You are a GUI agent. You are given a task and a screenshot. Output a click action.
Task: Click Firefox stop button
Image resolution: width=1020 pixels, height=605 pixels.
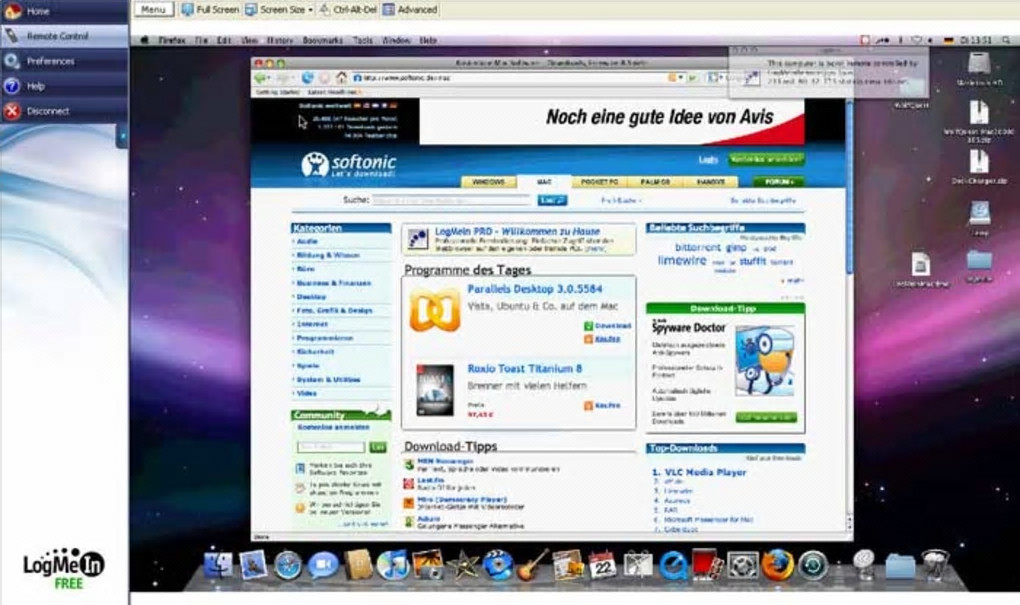(x=325, y=78)
